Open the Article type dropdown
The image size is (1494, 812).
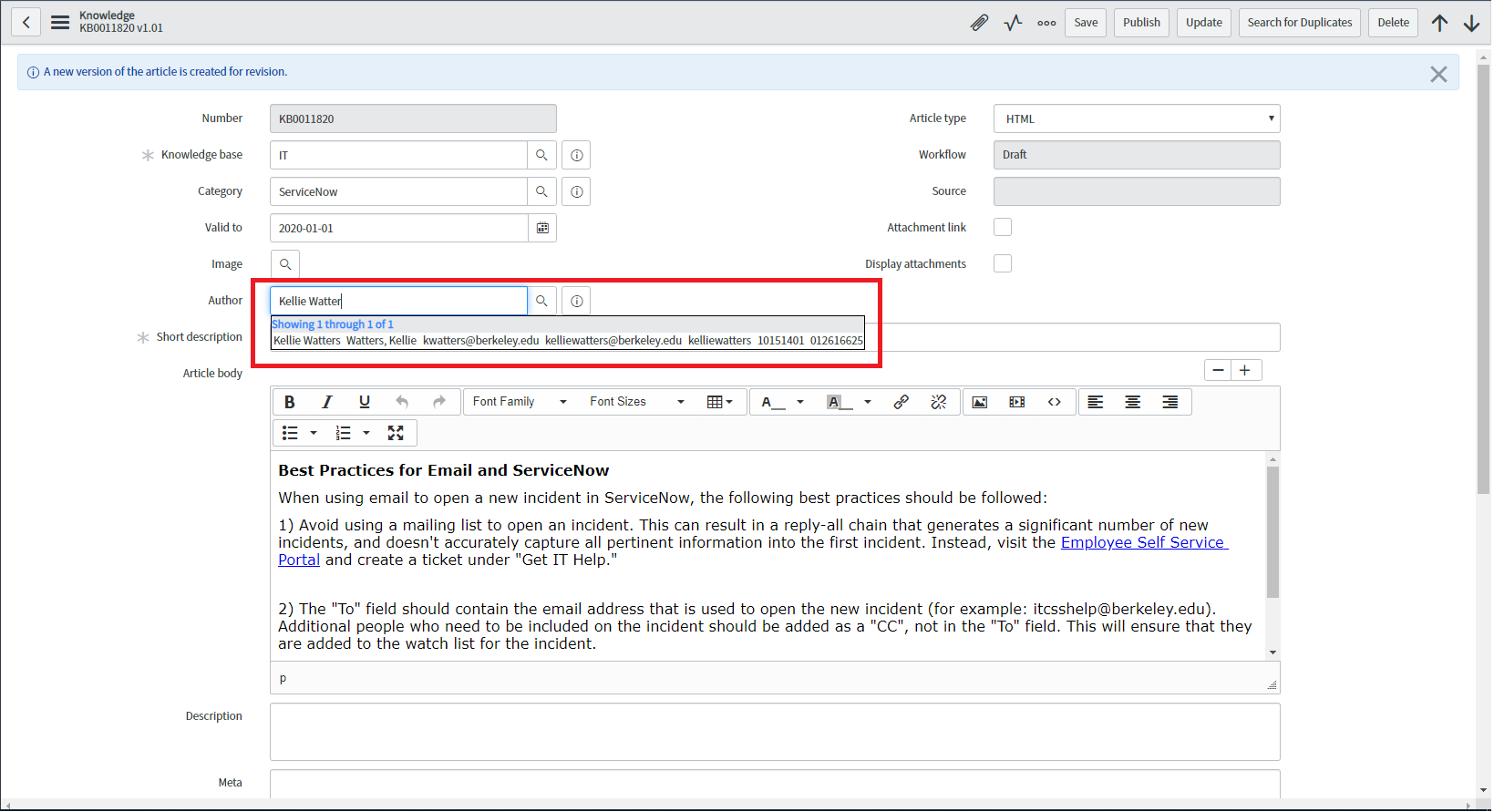point(1137,118)
